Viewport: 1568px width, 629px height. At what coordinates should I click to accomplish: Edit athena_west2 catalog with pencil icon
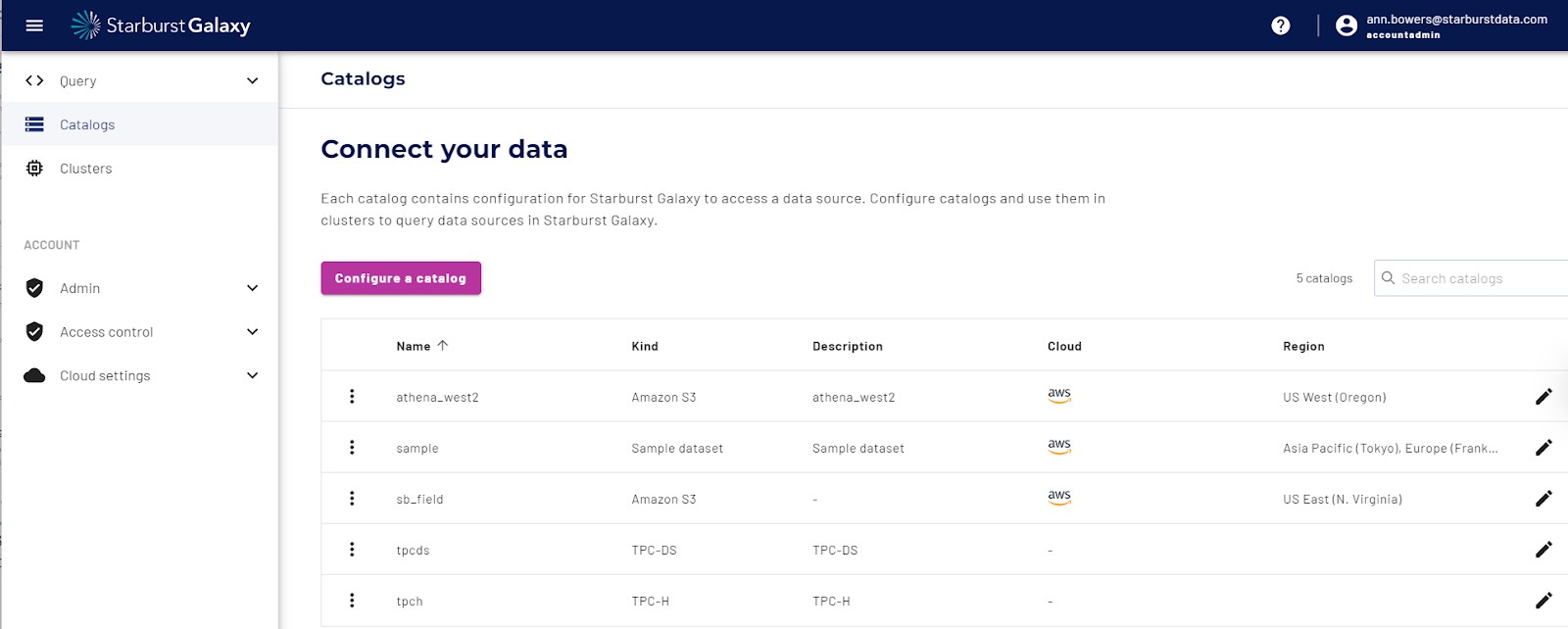point(1543,397)
